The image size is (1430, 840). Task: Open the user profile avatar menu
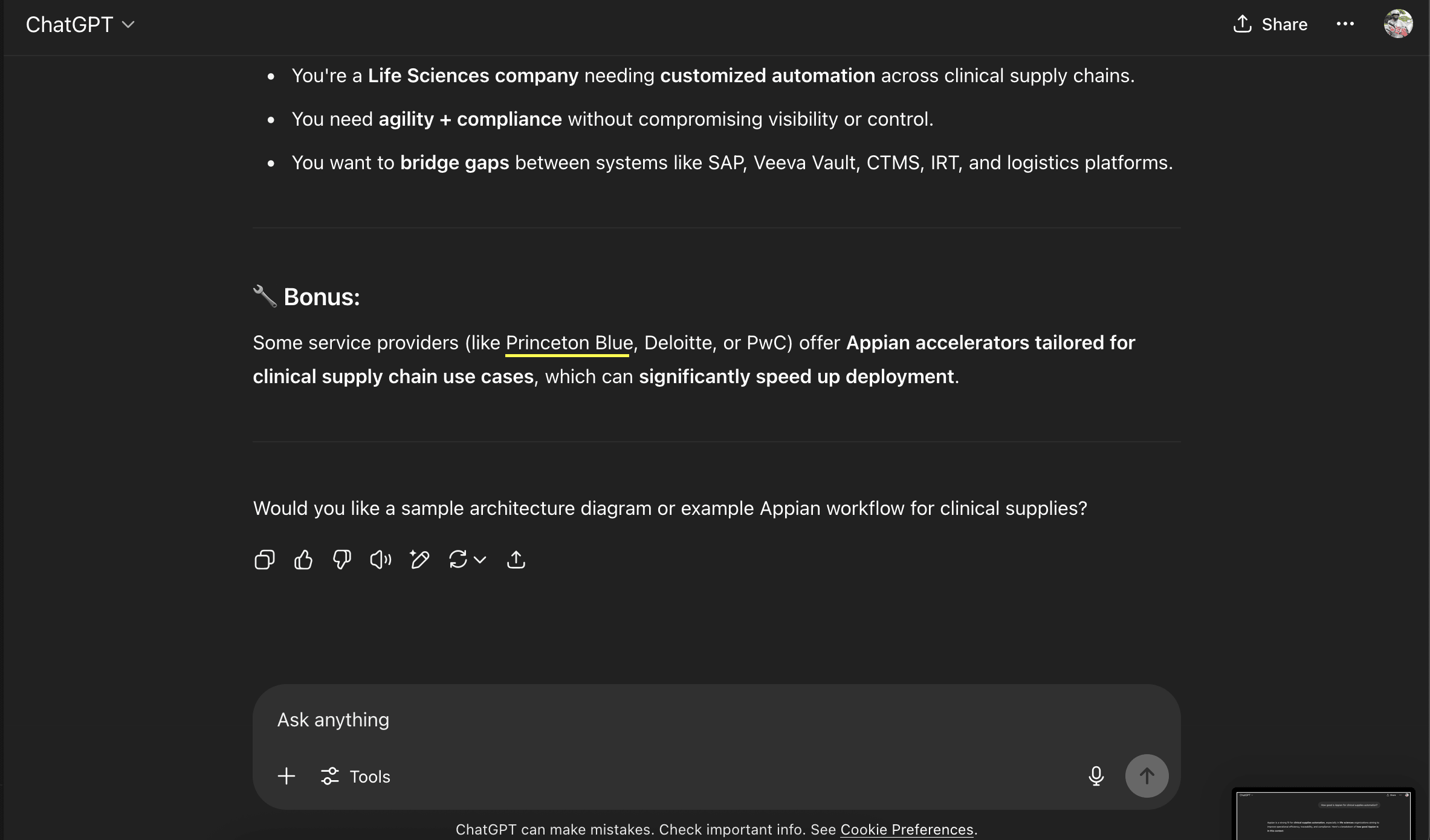click(1399, 24)
